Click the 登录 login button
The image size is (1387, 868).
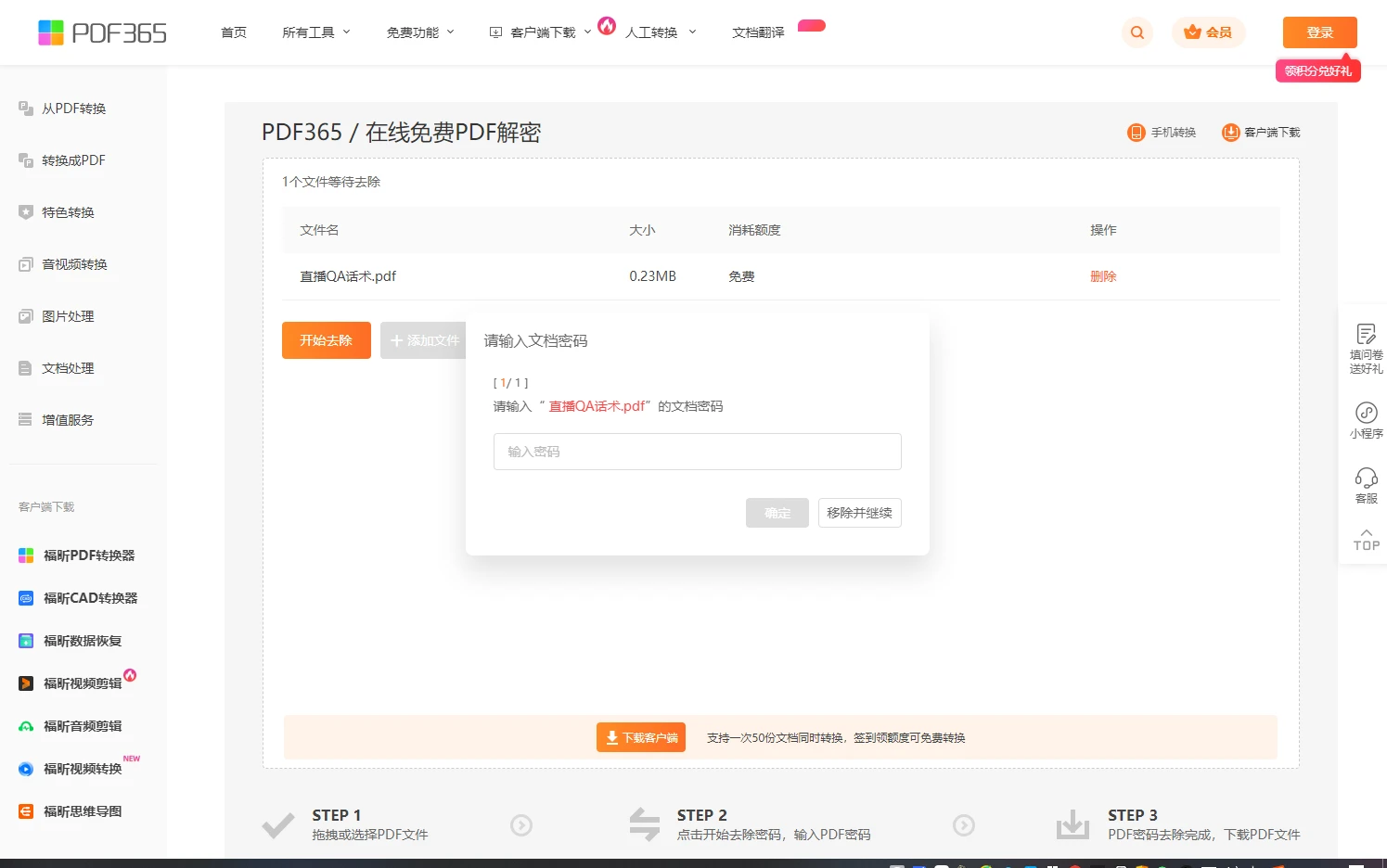click(x=1319, y=32)
